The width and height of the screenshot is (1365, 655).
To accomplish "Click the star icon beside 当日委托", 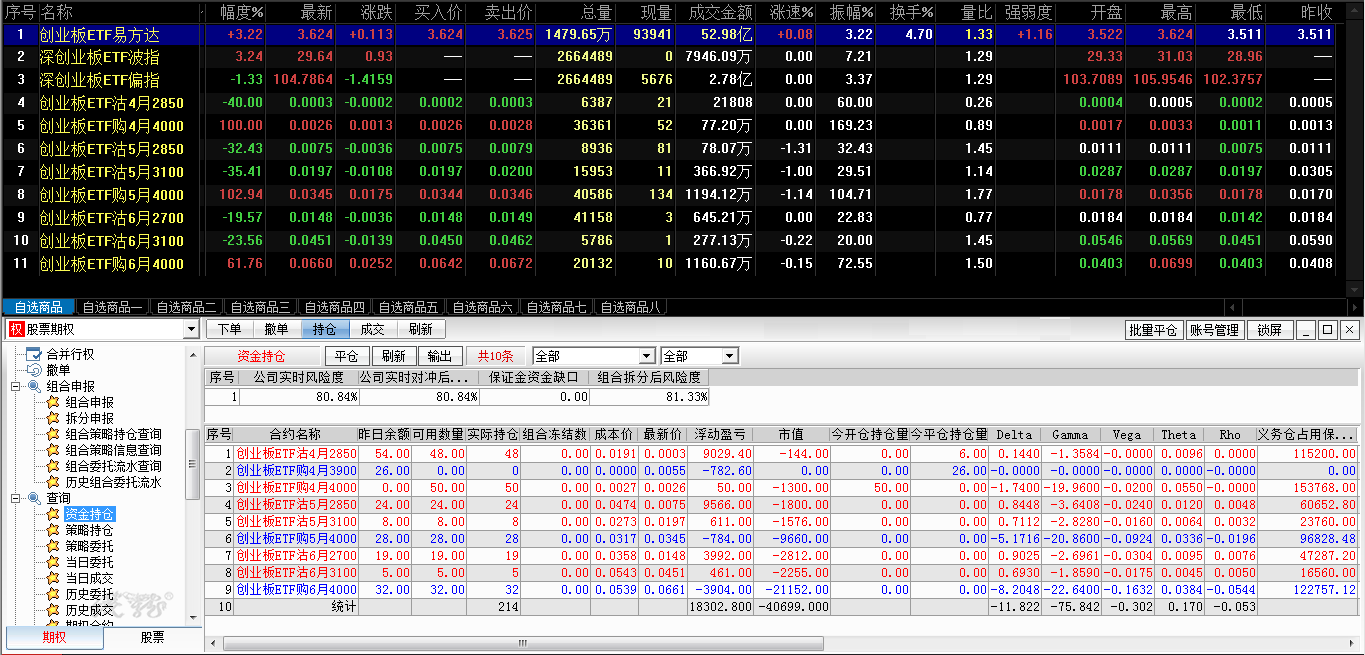I will 53,562.
